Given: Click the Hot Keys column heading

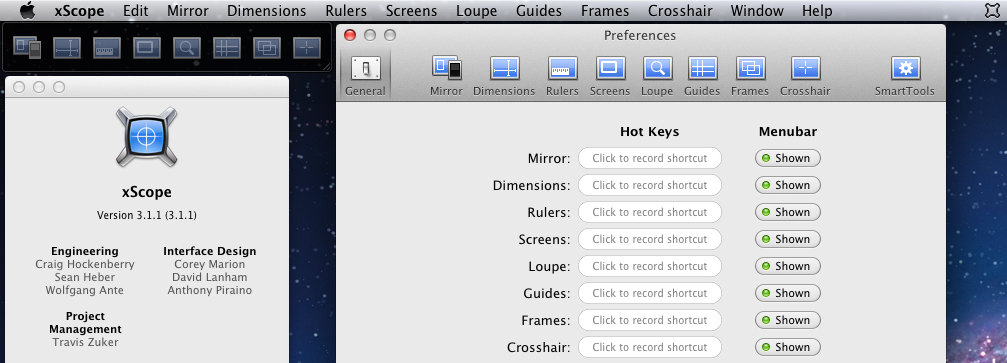Looking at the screenshot, I should tap(649, 132).
